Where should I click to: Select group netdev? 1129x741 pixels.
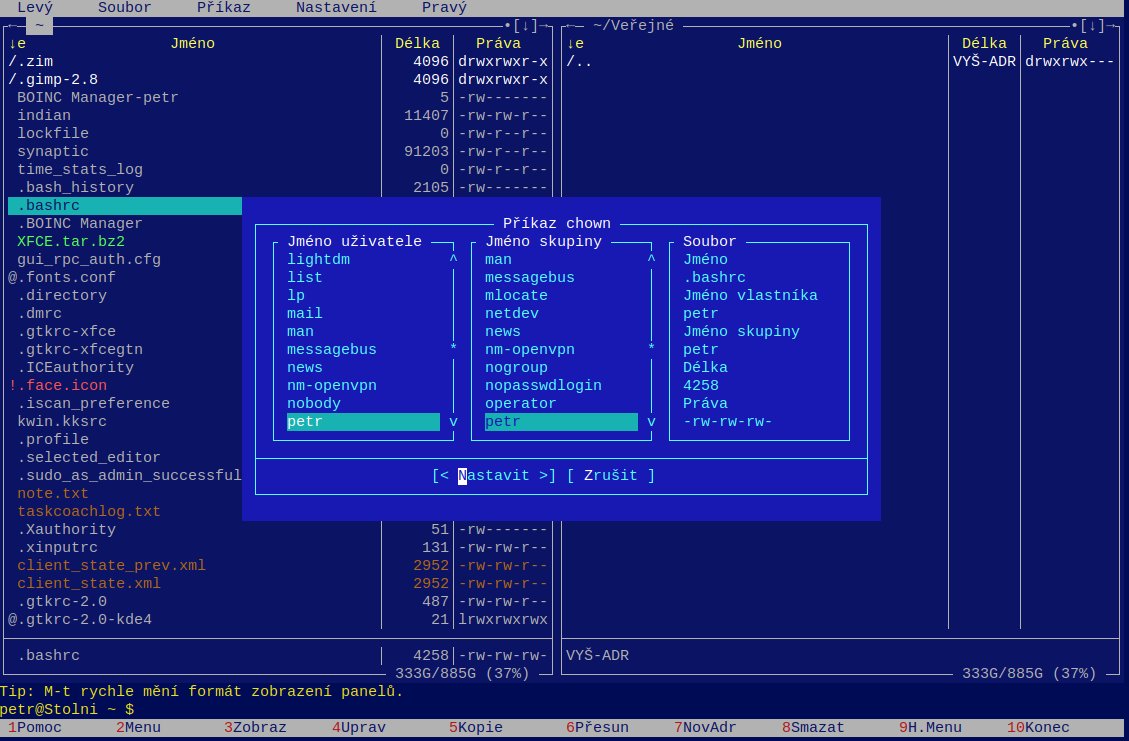coord(512,313)
